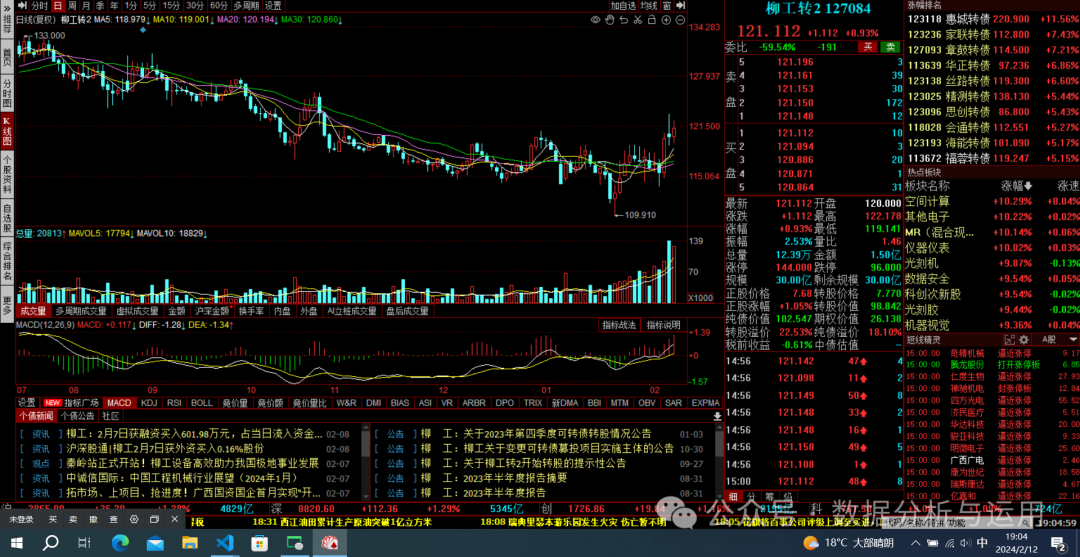
Task: Open Visual Studio Code from the taskbar
Action: click(x=225, y=543)
